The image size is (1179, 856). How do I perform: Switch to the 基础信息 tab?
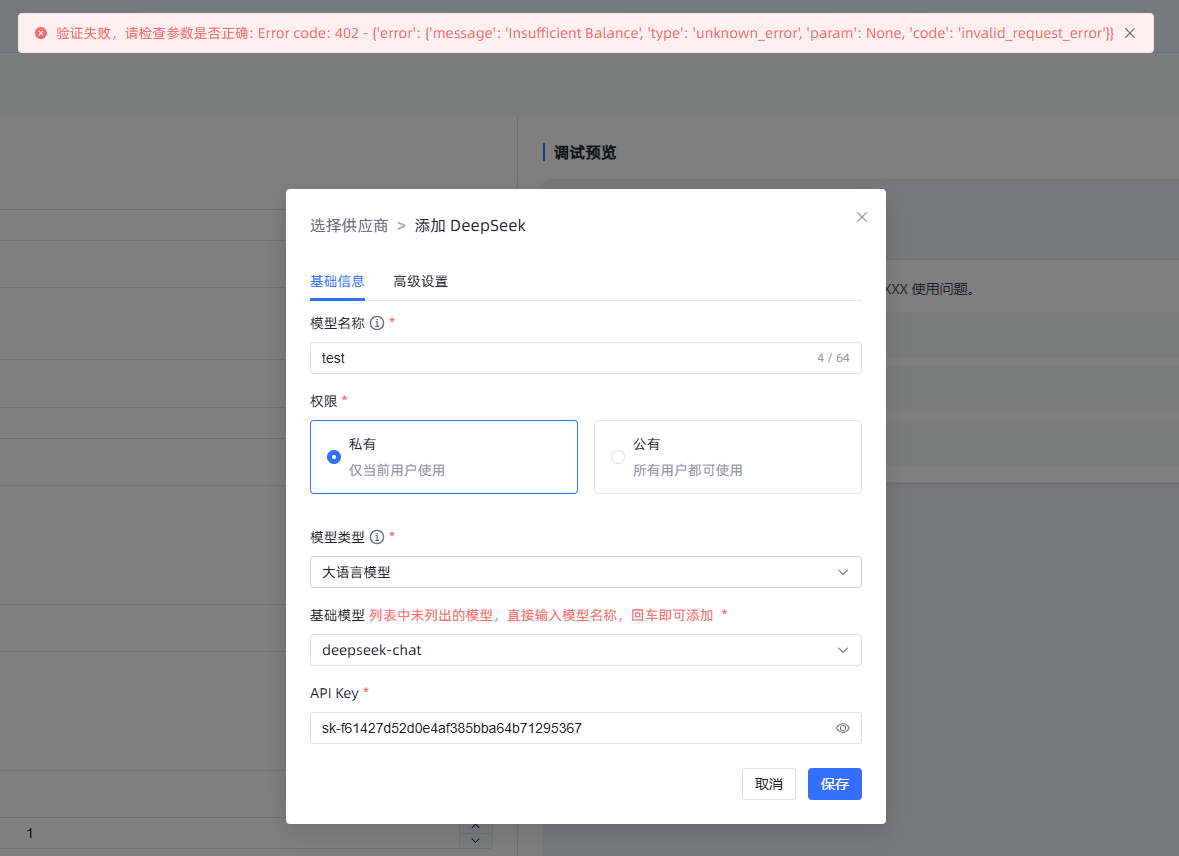337,281
